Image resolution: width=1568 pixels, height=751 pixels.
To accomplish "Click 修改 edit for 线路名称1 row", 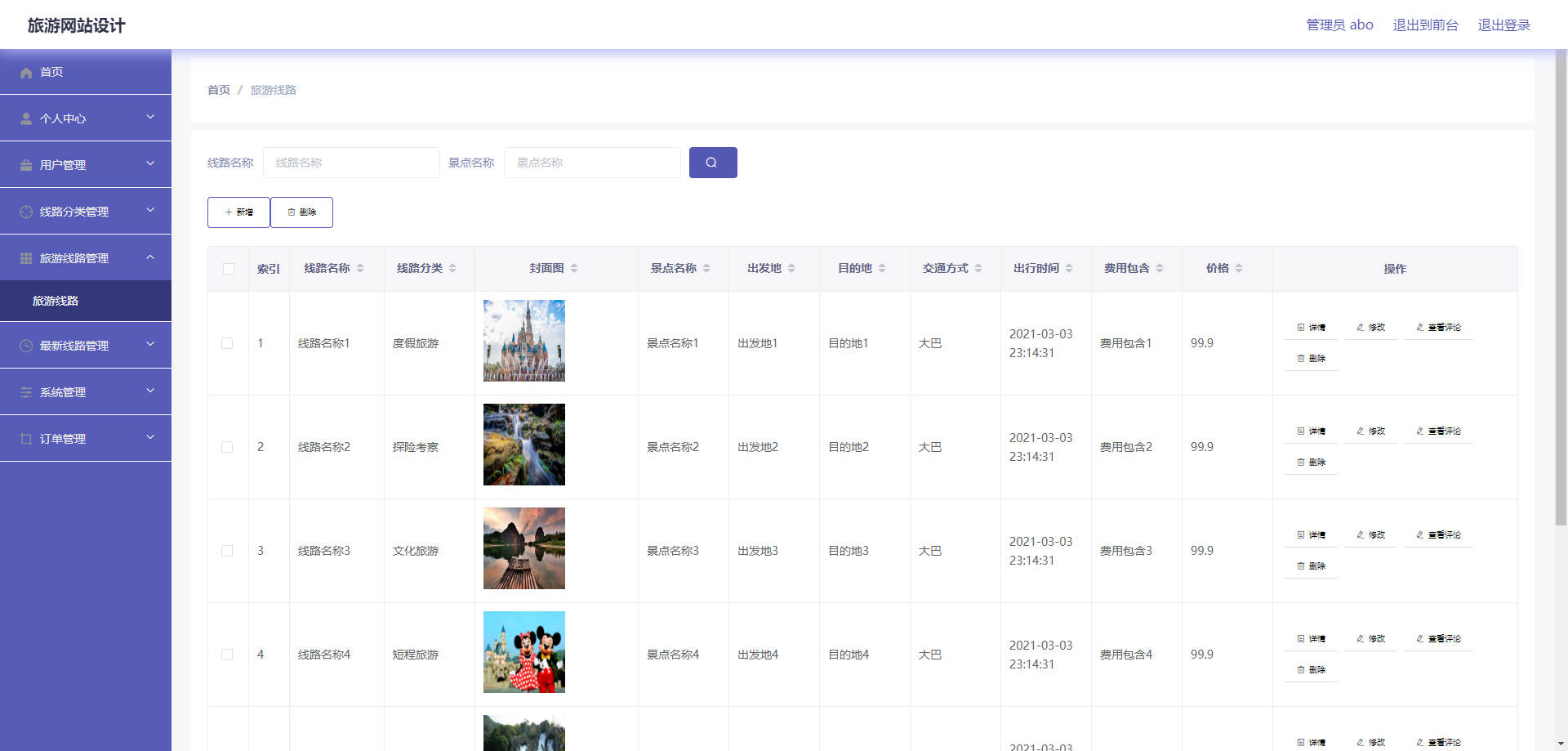I will [1370, 327].
